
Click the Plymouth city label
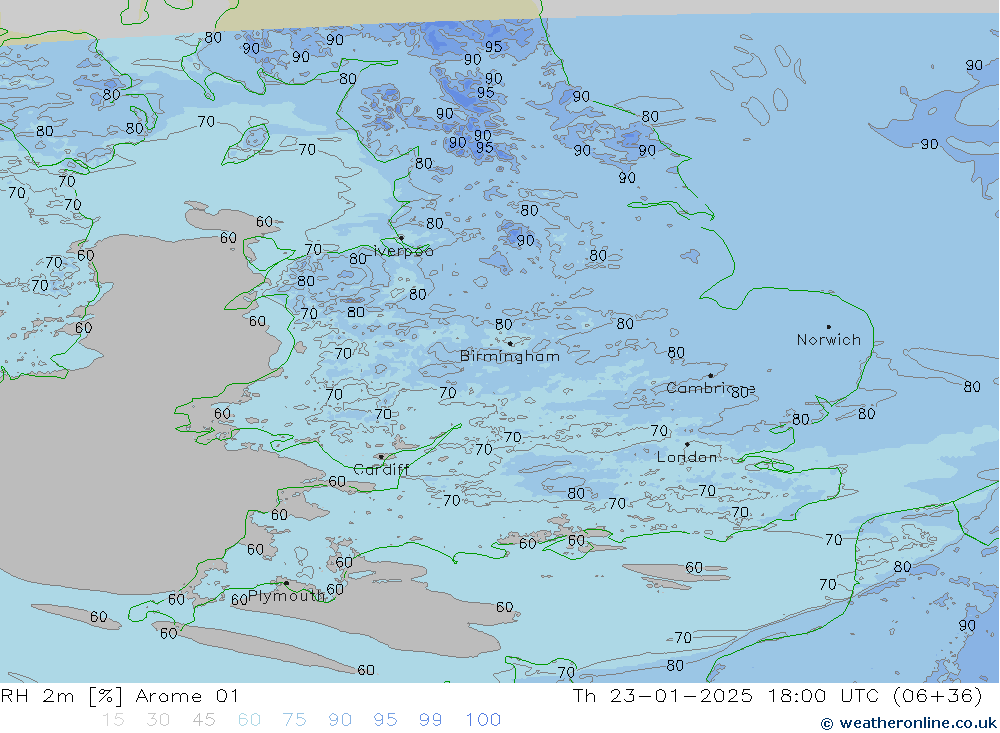(286, 596)
